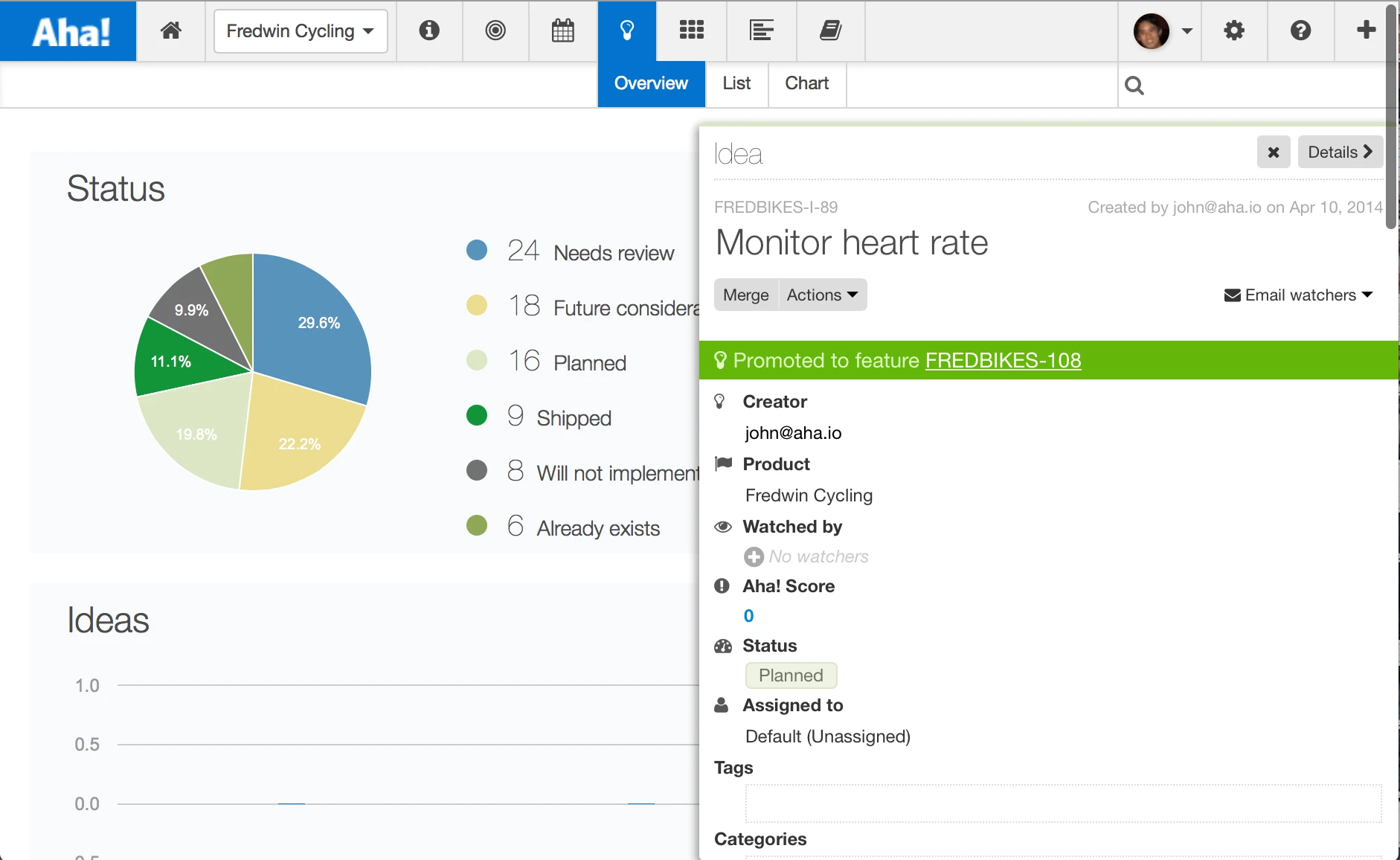Open the help question mark icon
Viewport: 1400px width, 860px height.
tap(1300, 31)
